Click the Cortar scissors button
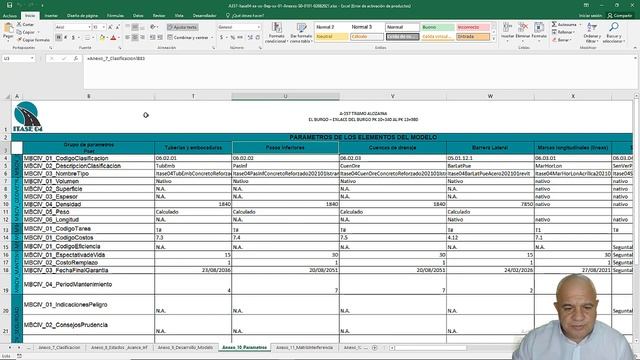The height and width of the screenshot is (360, 640). 25,24
